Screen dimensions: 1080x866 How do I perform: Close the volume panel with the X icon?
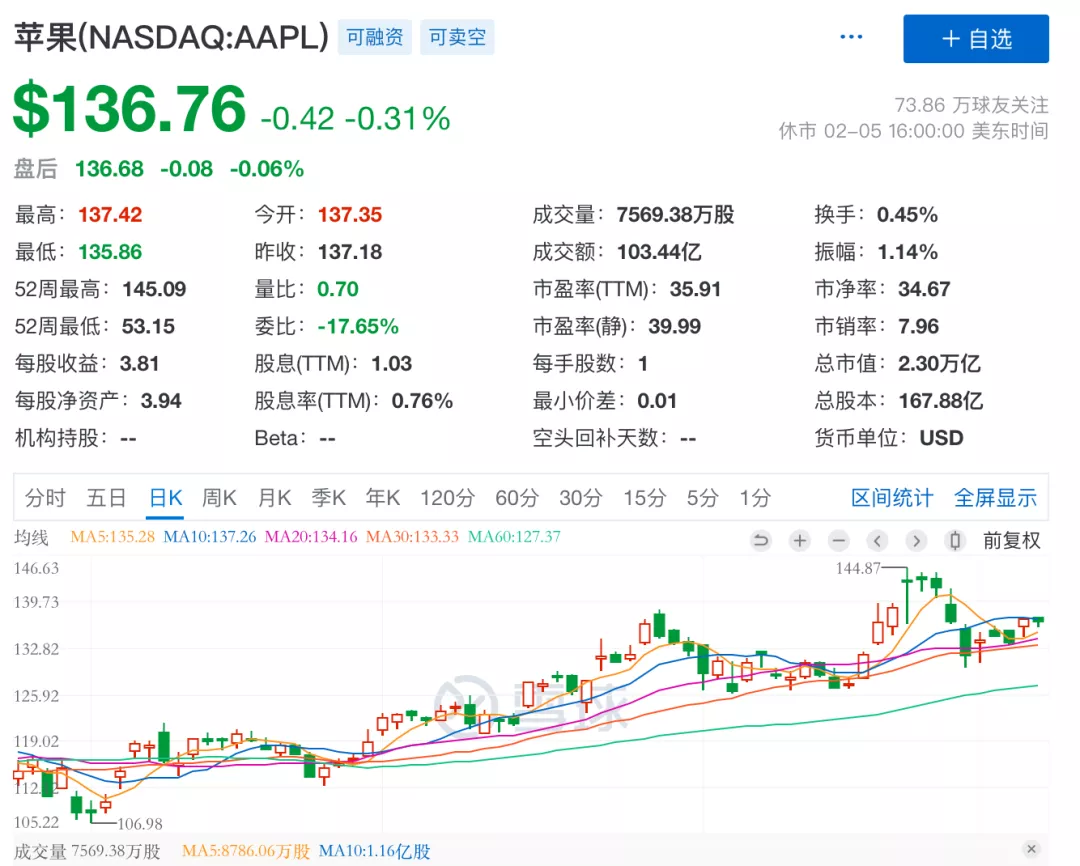(1031, 849)
